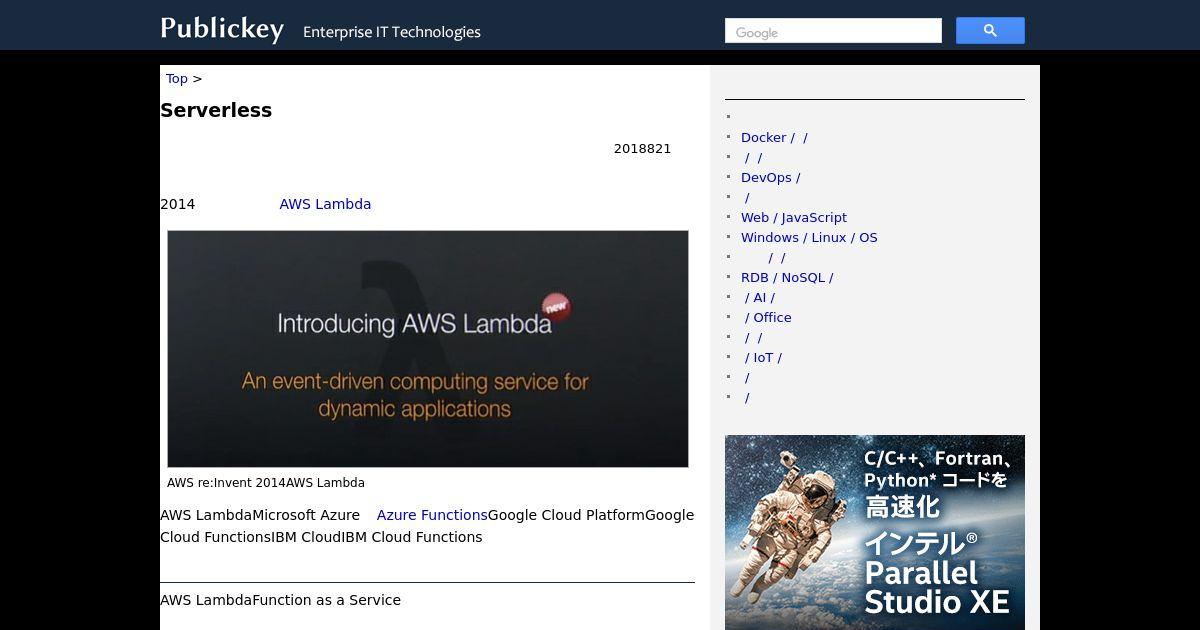The image size is (1200, 630).
Task: Click the Serverless article heading
Action: 216,110
